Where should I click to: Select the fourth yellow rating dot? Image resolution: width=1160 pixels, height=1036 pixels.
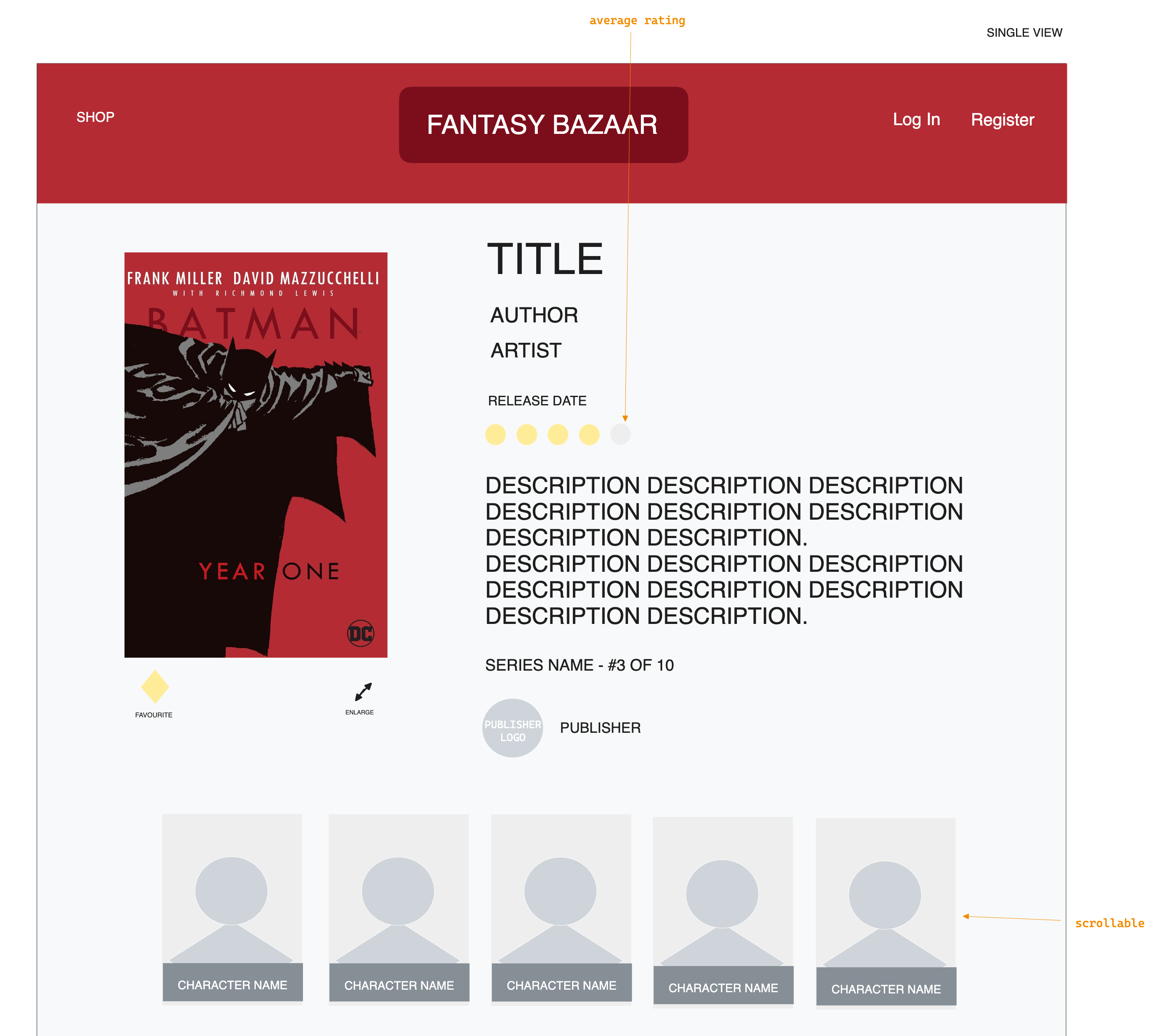pos(590,434)
